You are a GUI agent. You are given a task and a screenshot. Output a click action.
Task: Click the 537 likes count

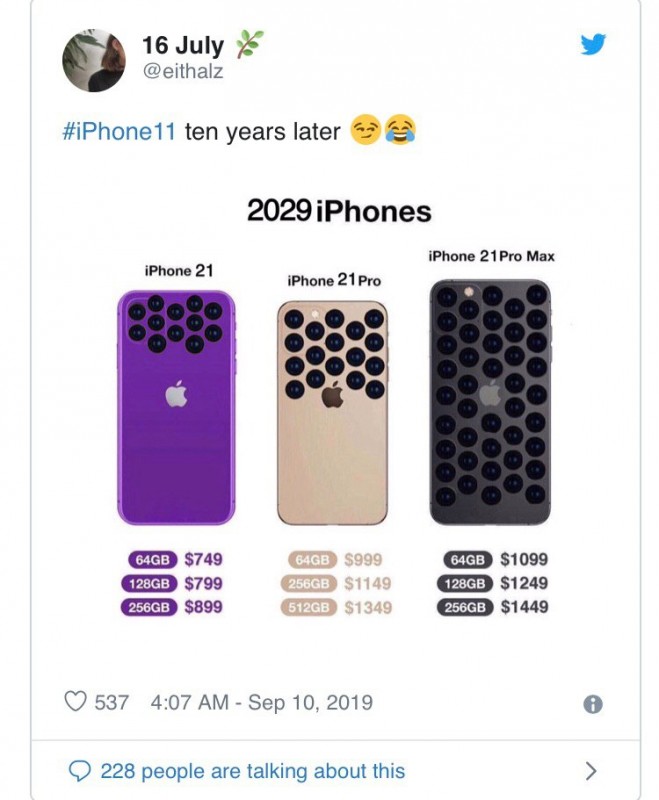click(111, 702)
